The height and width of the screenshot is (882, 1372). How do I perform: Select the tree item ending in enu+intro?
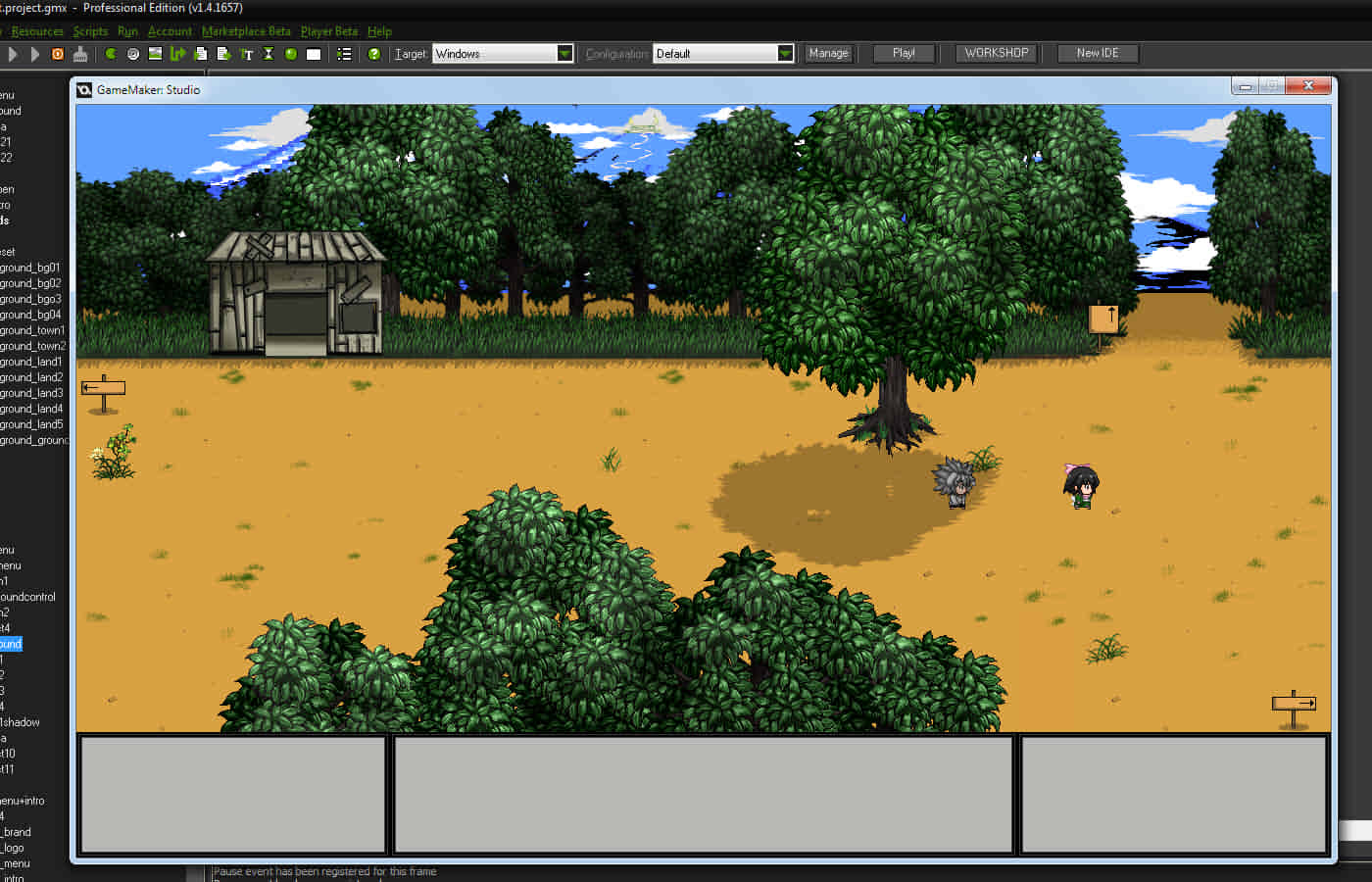coord(23,801)
